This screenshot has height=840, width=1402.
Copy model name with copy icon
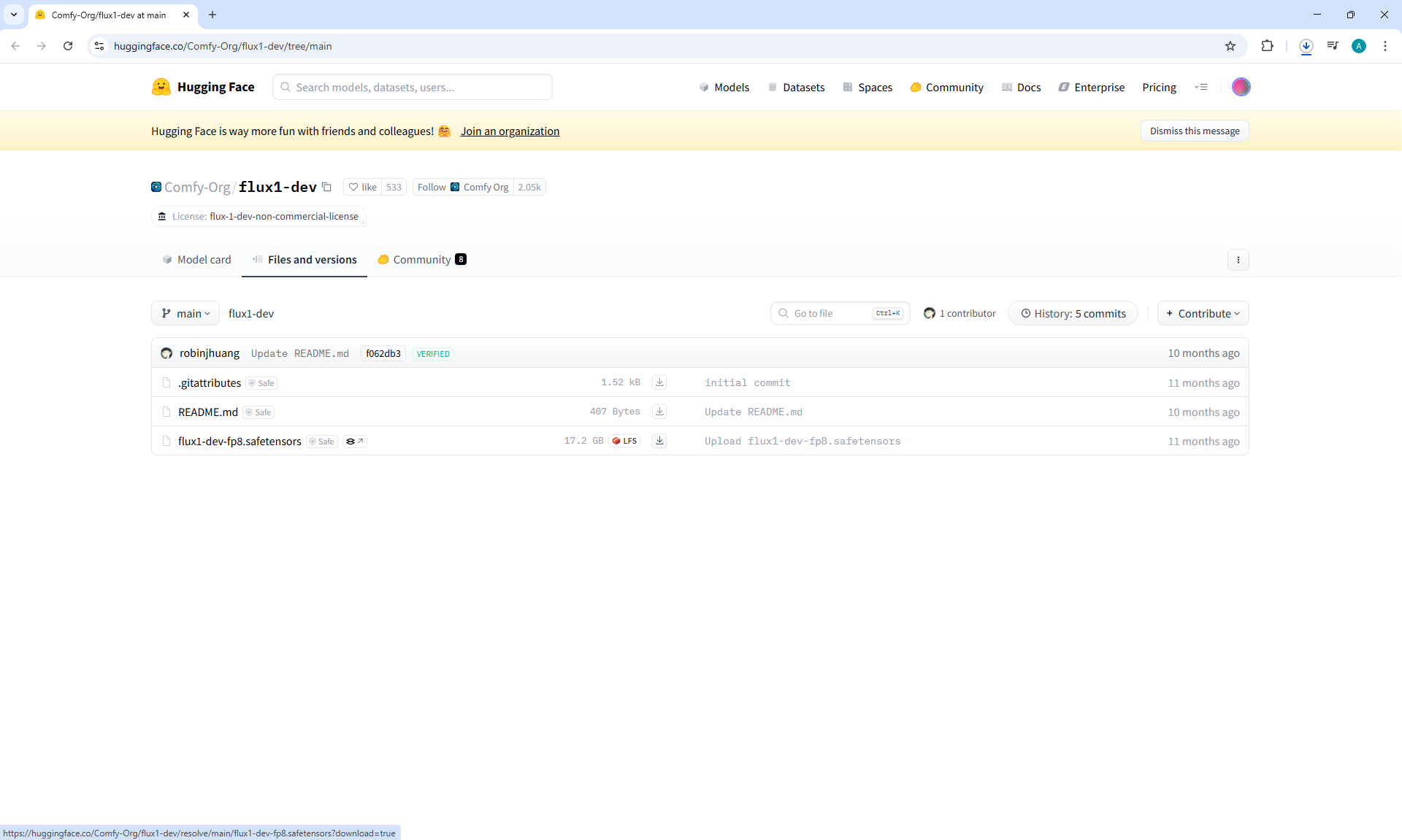pos(326,188)
